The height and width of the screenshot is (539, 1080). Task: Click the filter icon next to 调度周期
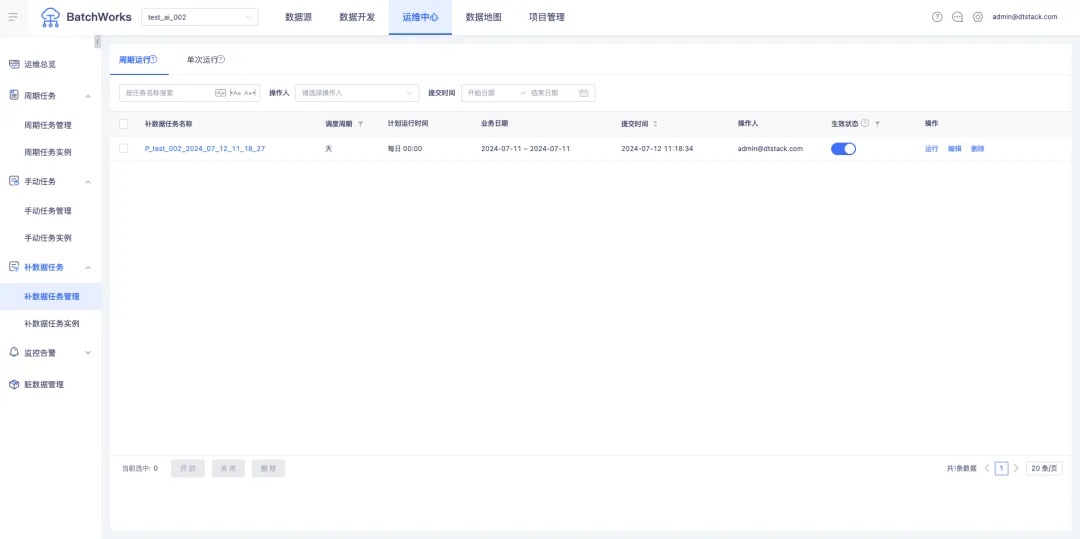coord(361,124)
